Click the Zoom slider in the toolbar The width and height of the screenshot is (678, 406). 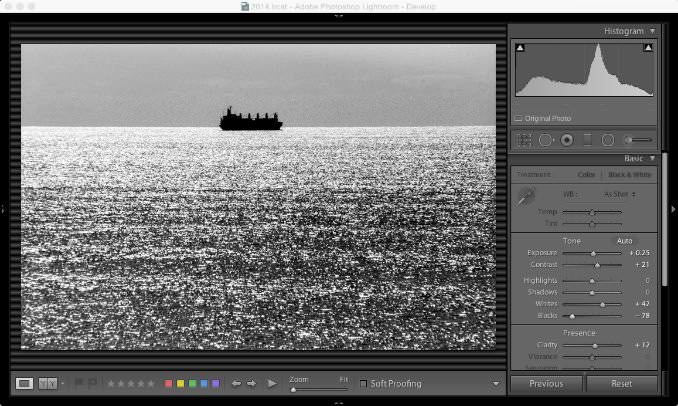pyautogui.click(x=320, y=390)
